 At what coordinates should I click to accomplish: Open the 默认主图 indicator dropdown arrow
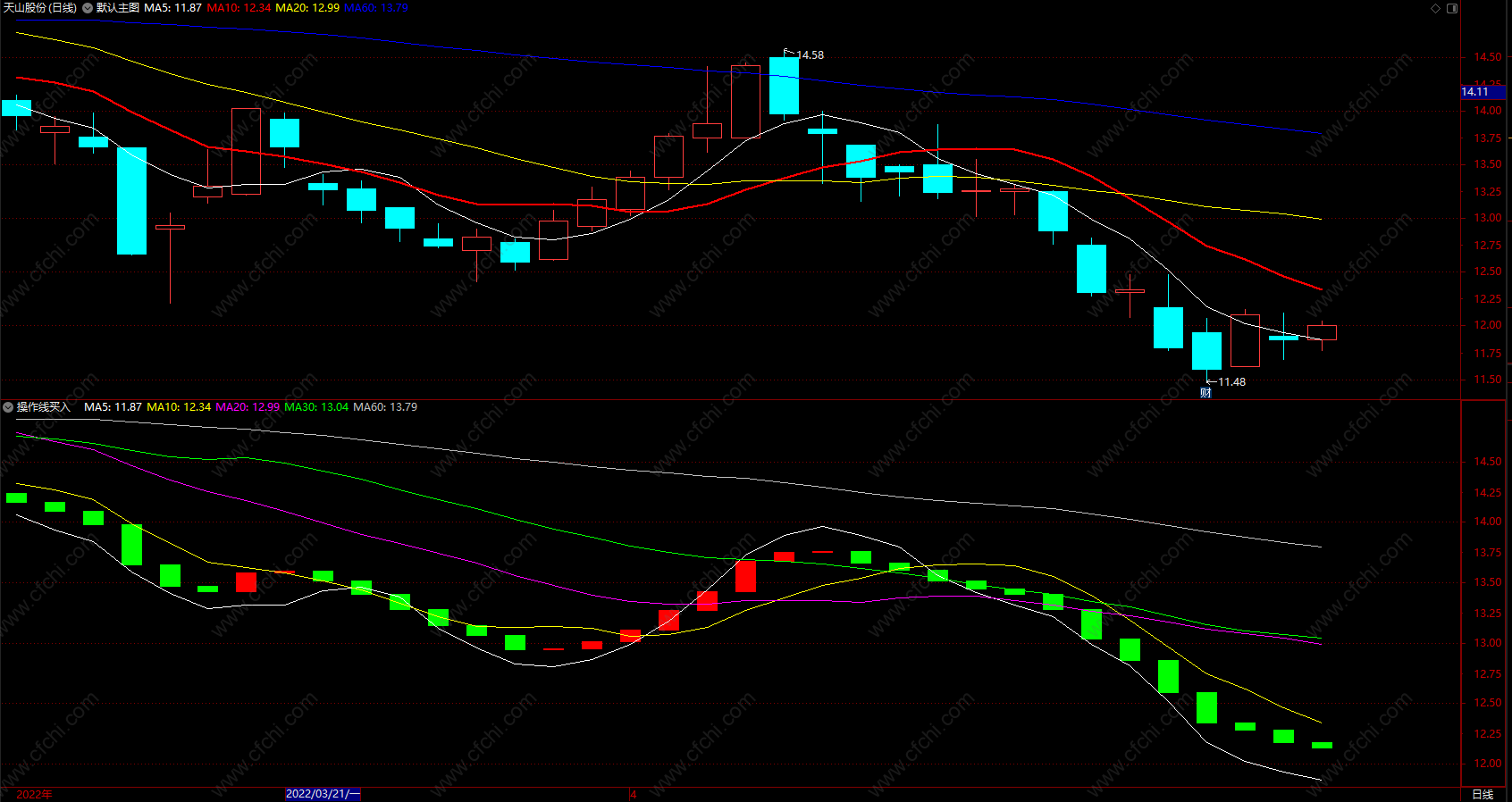coord(88,8)
